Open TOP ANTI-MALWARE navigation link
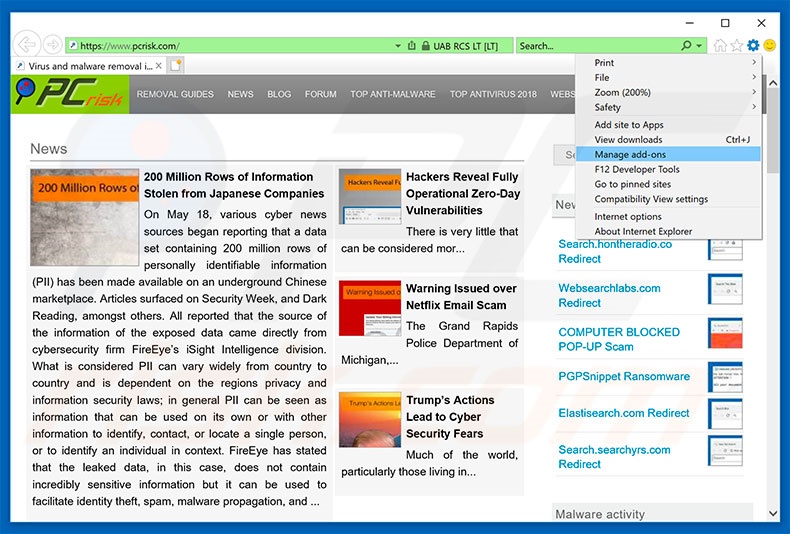The height and width of the screenshot is (534, 790). pos(392,94)
